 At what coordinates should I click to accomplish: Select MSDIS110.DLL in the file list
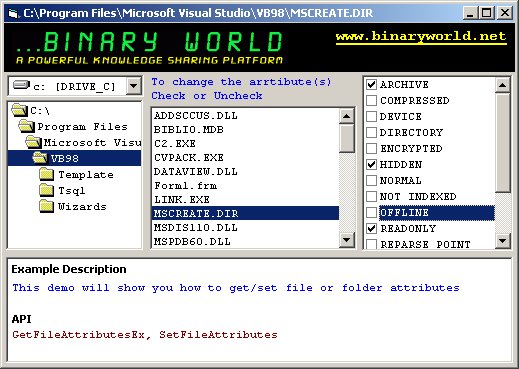[245, 228]
